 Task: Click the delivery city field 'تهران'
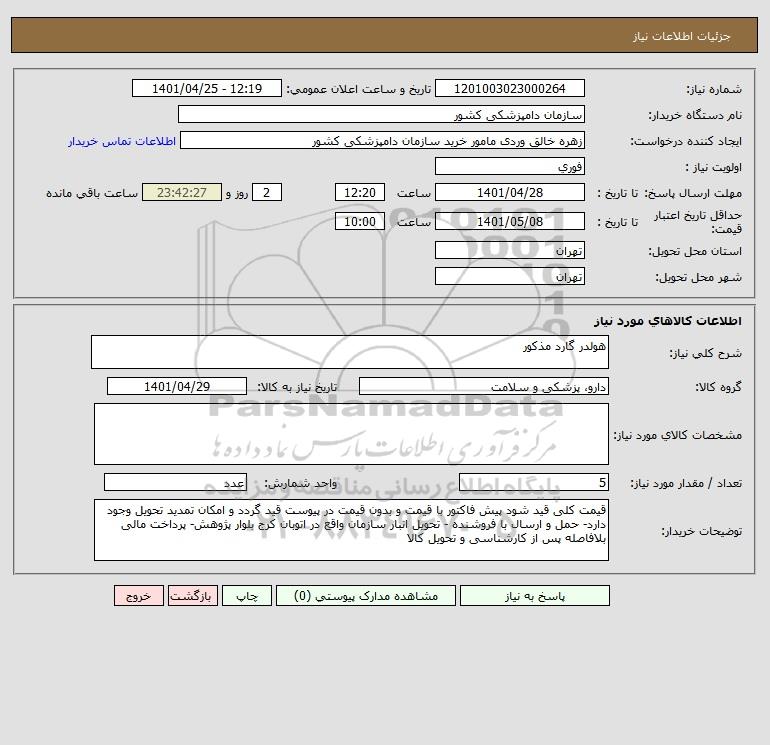tap(510, 276)
